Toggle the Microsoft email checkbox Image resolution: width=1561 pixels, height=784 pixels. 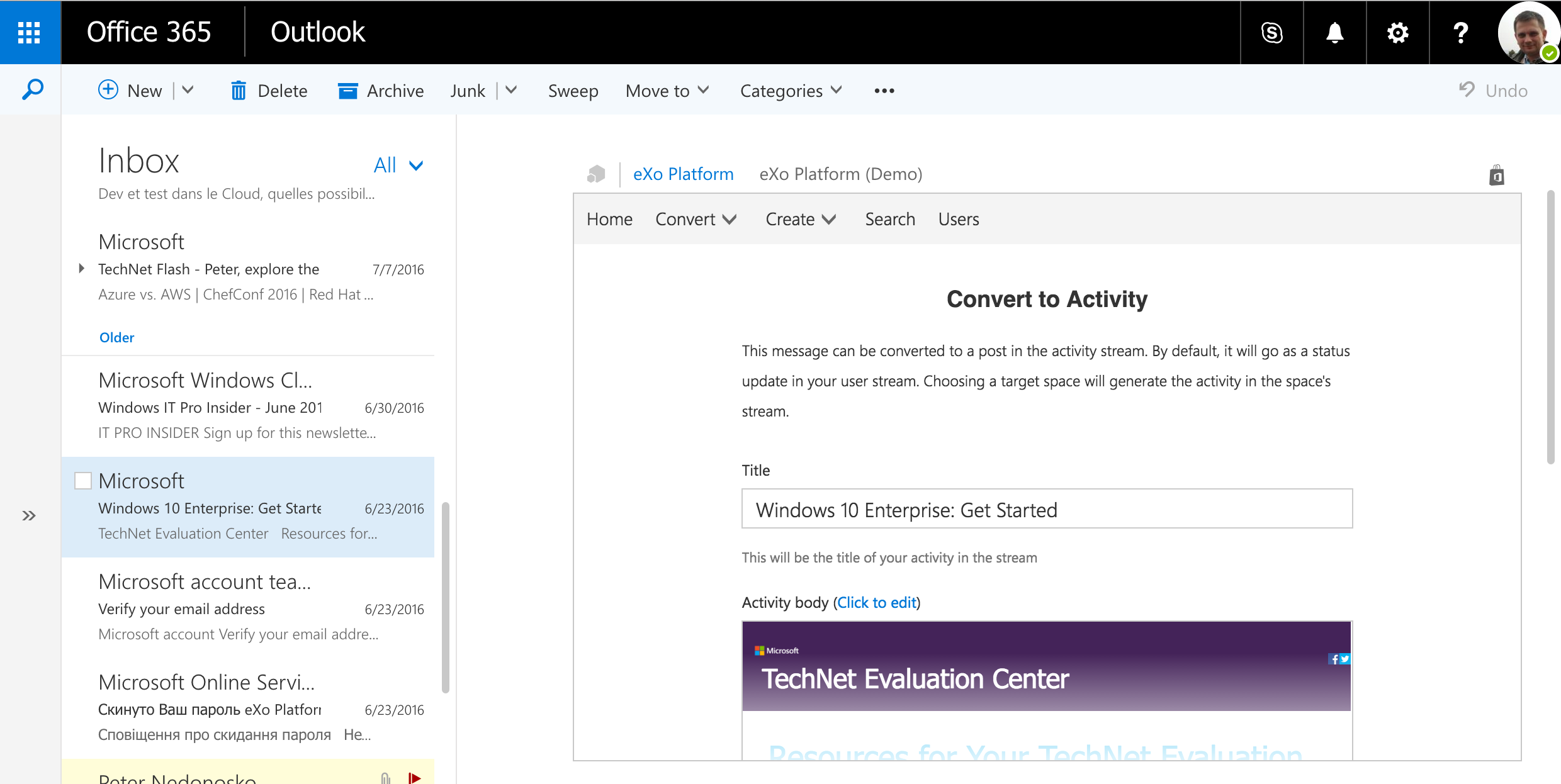click(83, 481)
